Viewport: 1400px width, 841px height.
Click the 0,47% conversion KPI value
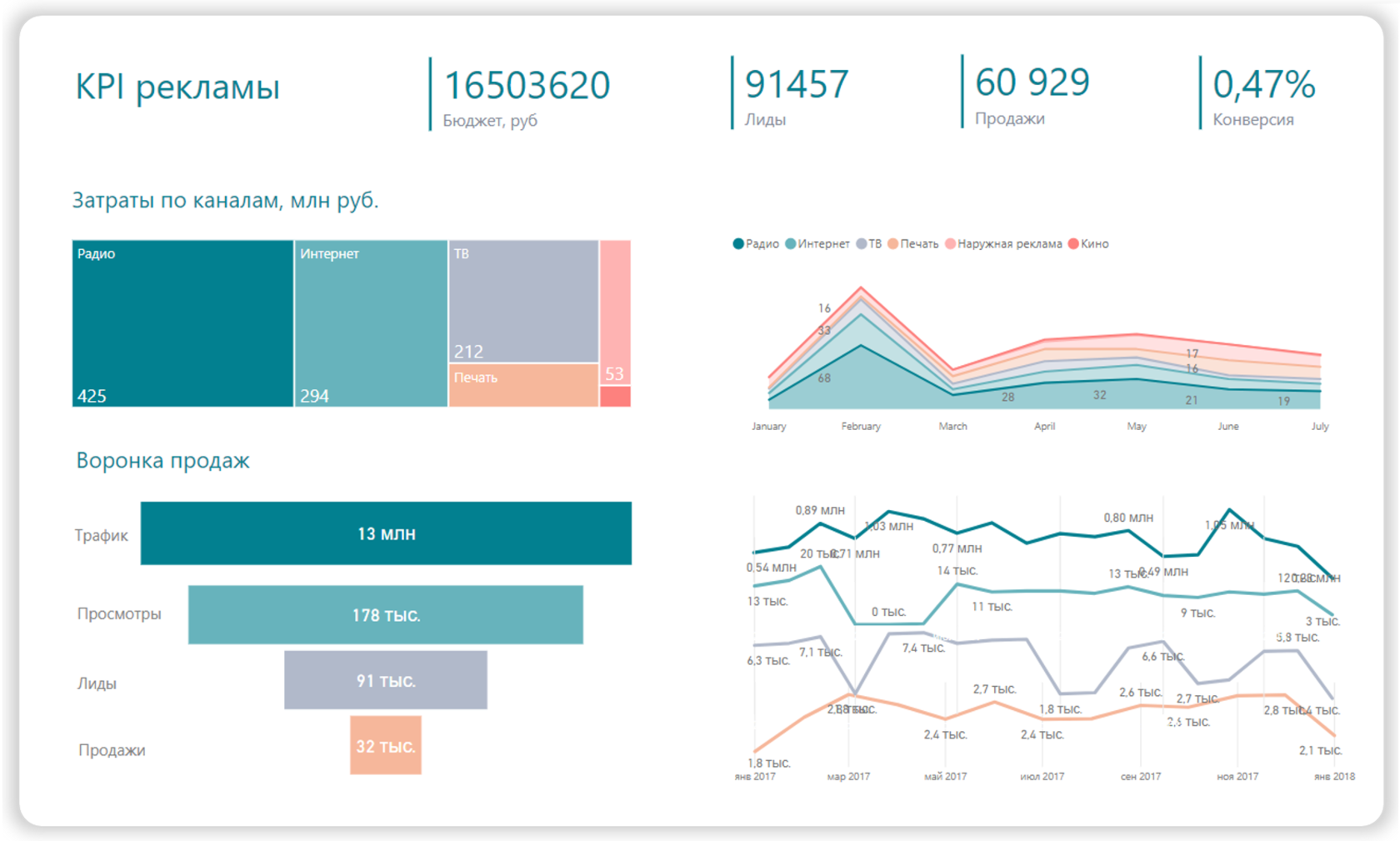1264,84
